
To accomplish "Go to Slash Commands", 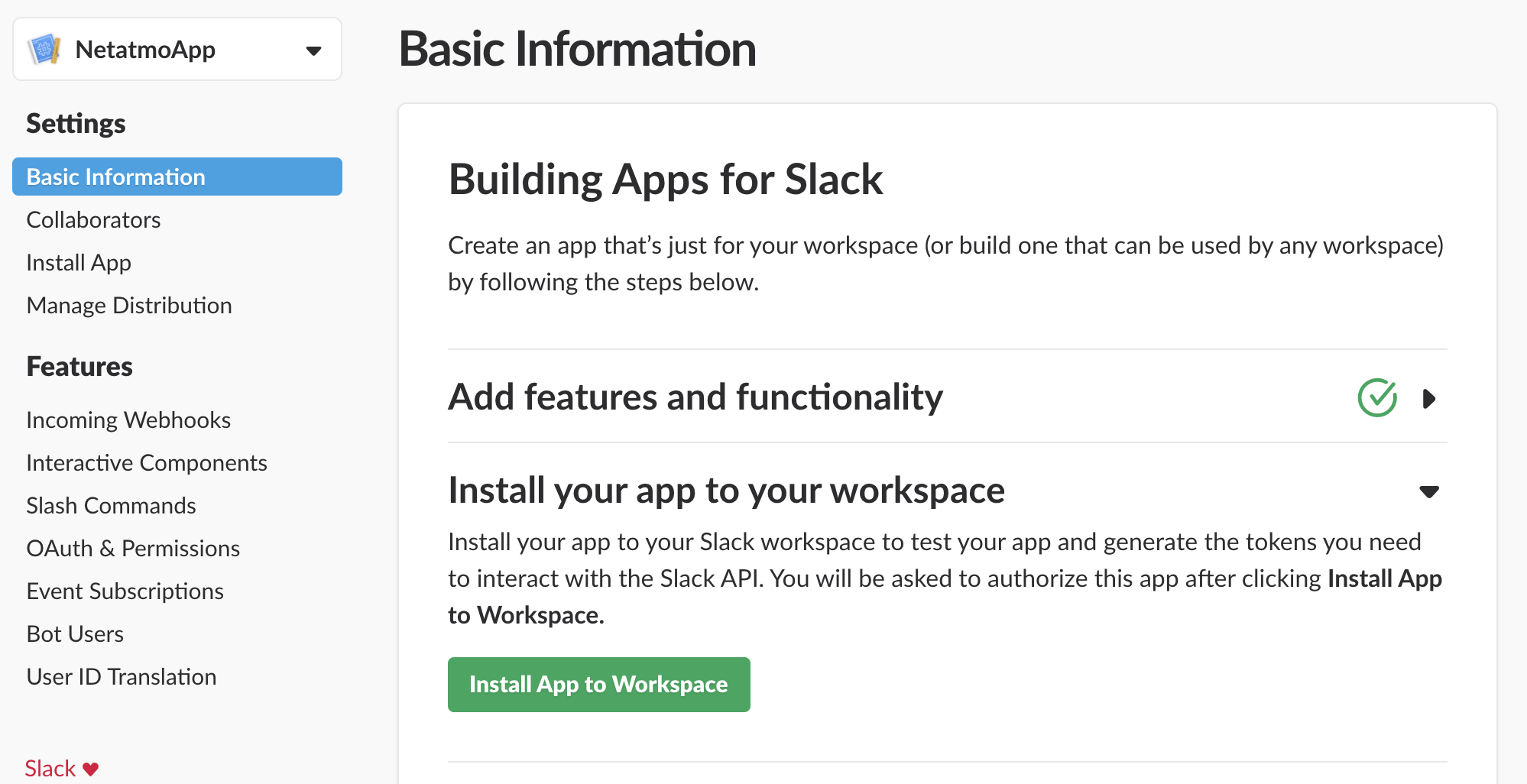I will coord(111,506).
